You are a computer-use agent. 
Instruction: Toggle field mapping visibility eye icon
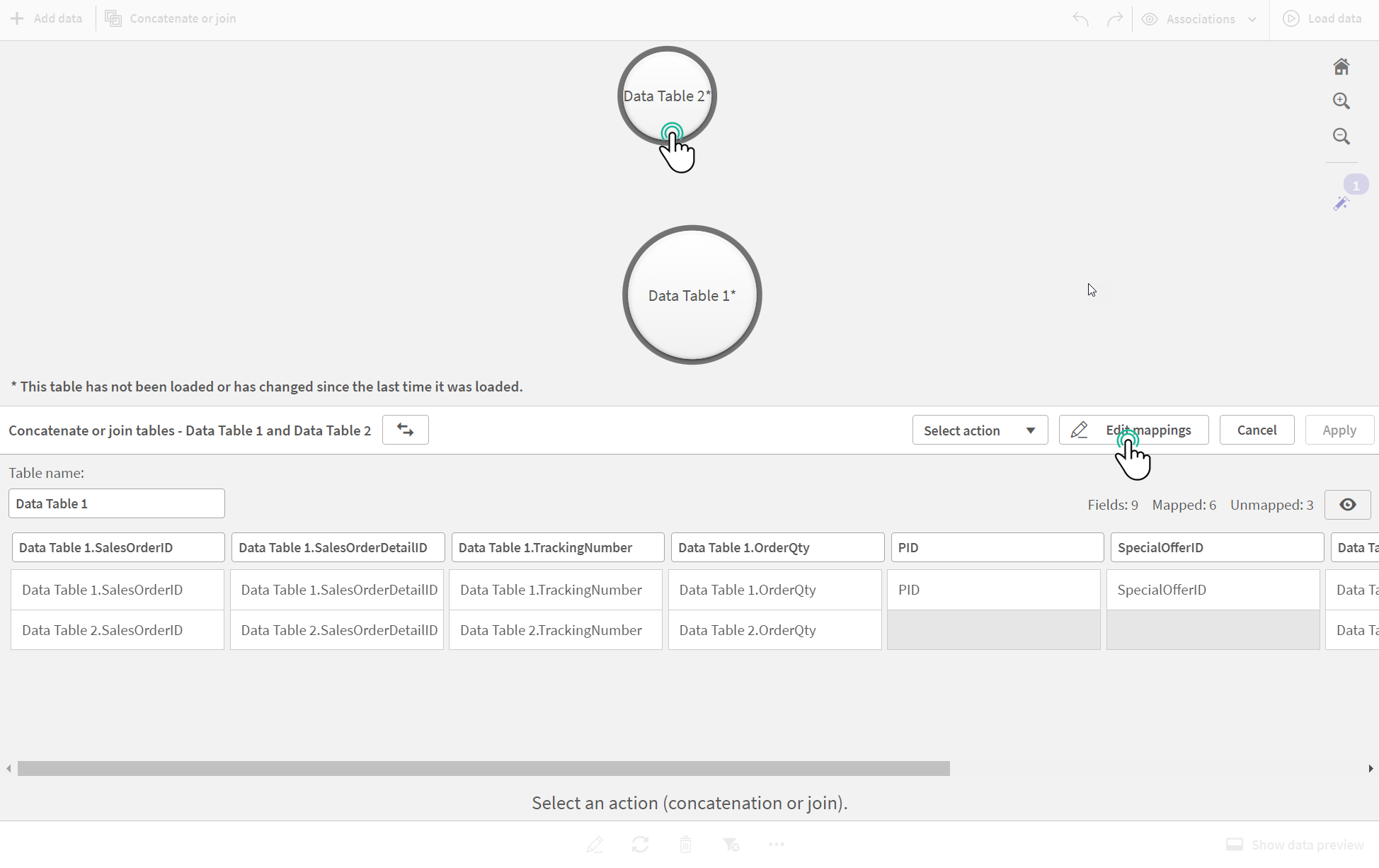1348,504
